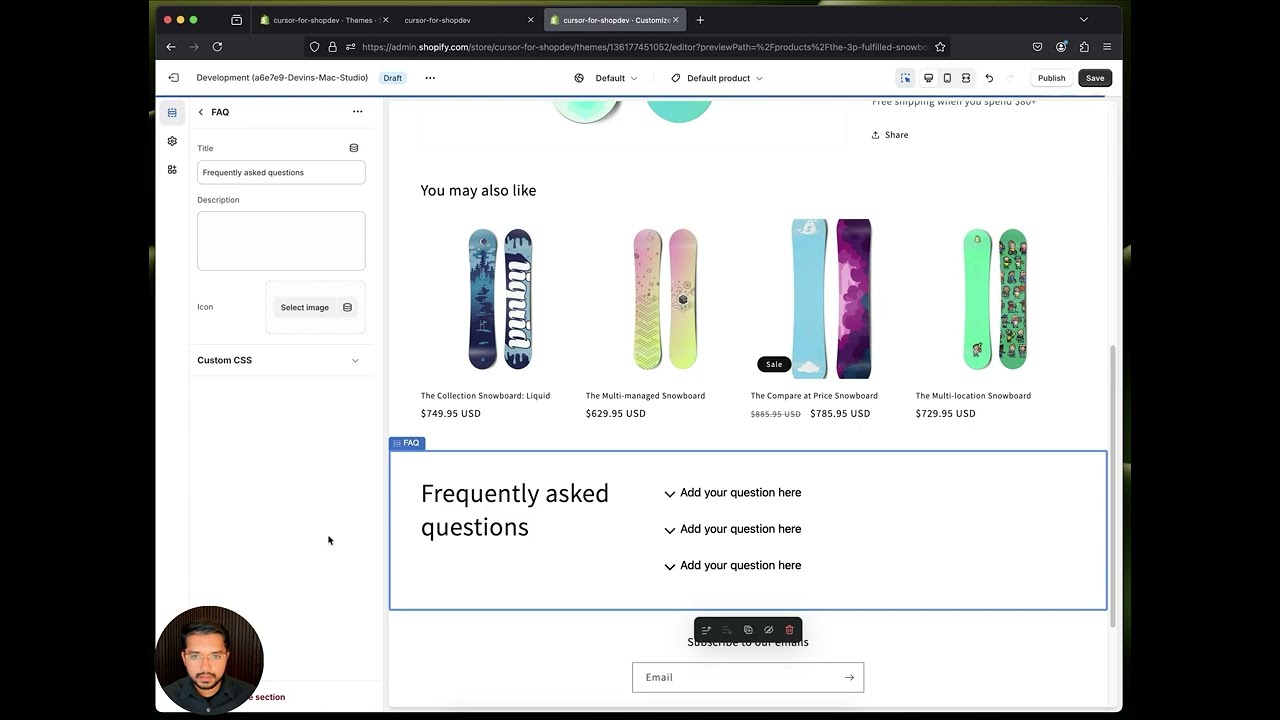The height and width of the screenshot is (720, 1280).
Task: Open the FAQ panel options menu (three dots)
Action: tap(358, 112)
